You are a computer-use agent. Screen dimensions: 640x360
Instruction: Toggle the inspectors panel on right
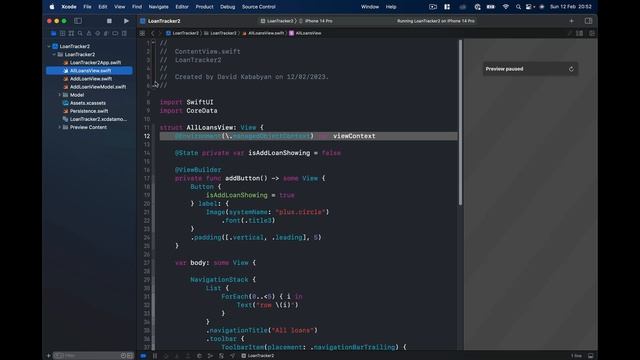pyautogui.click(x=588, y=21)
